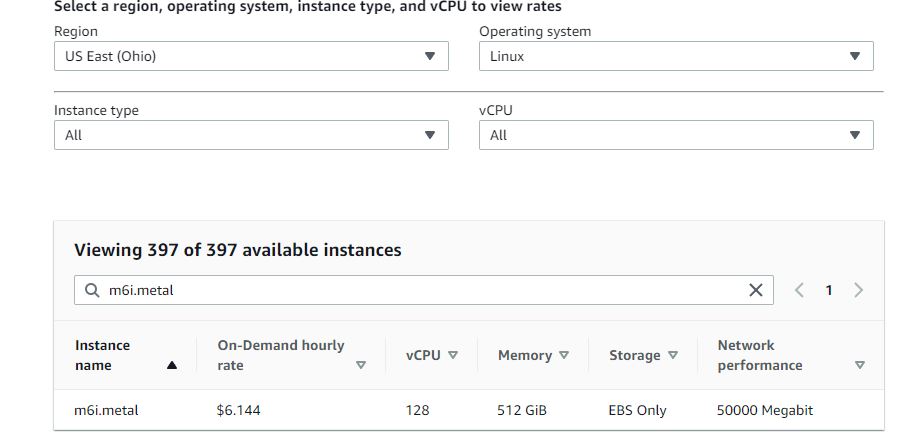Viewport: 914px width, 442px height.
Task: Select page 1 in pagination
Action: point(828,290)
